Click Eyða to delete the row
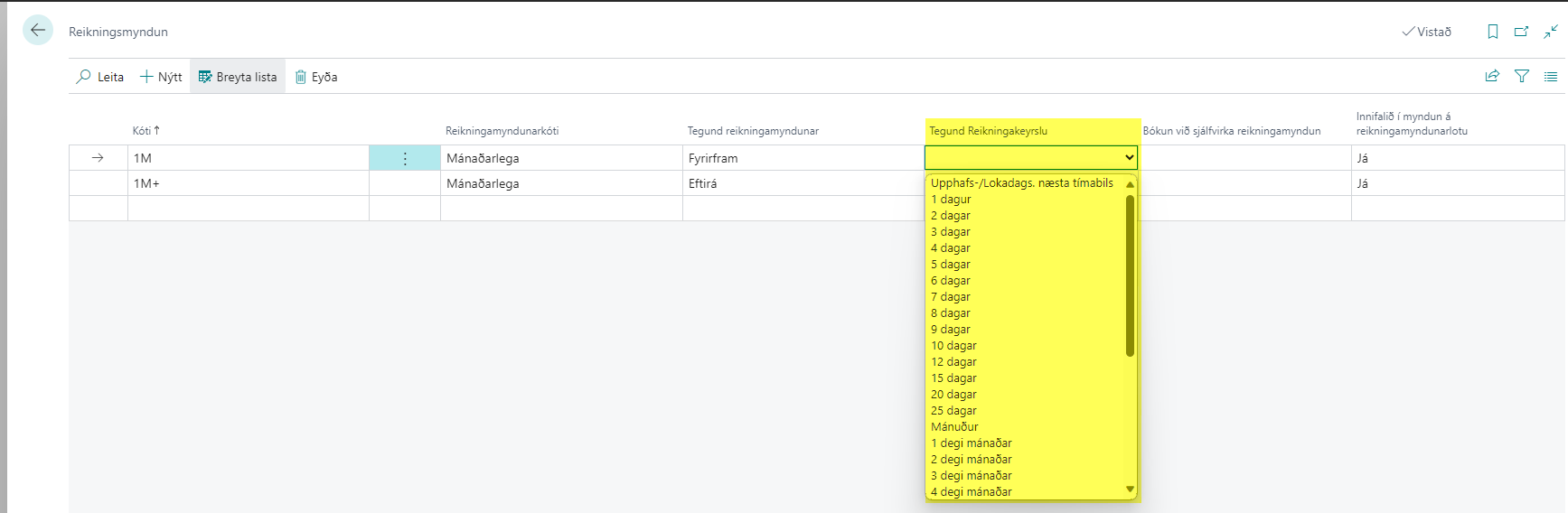The height and width of the screenshot is (513, 1568). (316, 77)
